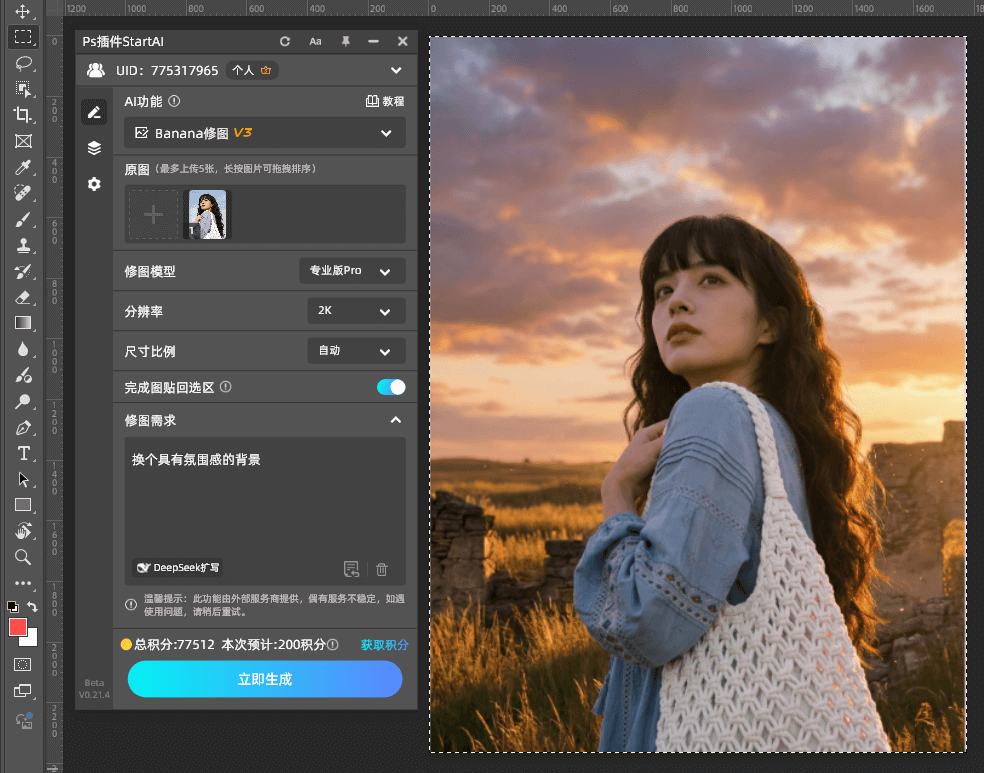Select the Lasso tool
The image size is (984, 773).
coord(24,63)
